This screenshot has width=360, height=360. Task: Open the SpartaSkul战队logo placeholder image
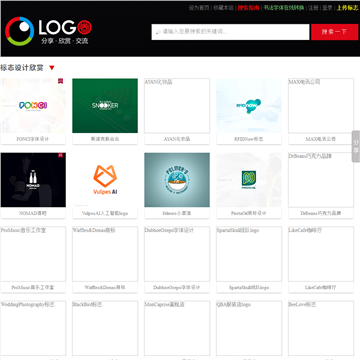pos(249,254)
